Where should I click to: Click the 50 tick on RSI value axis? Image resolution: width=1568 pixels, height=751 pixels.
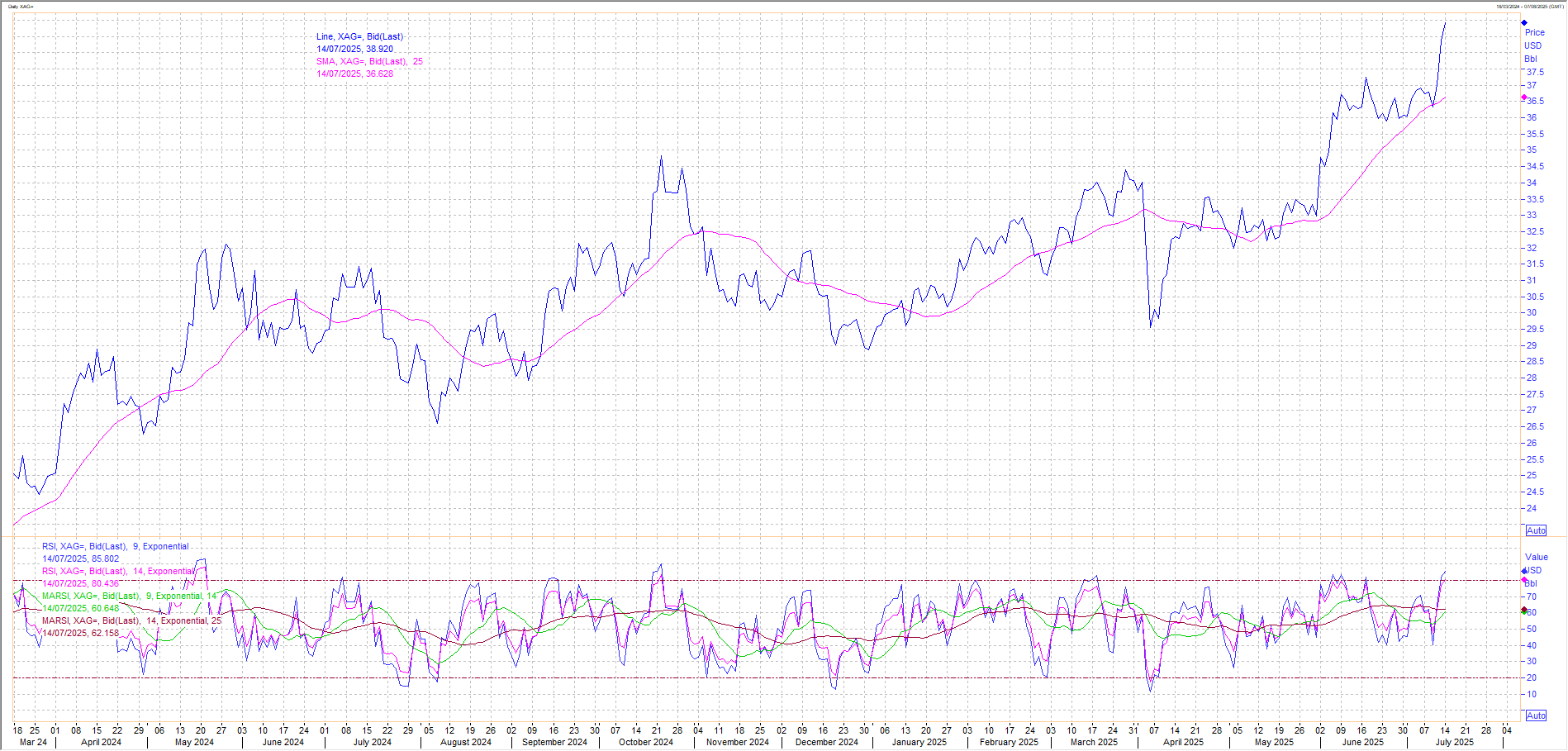1532,629
